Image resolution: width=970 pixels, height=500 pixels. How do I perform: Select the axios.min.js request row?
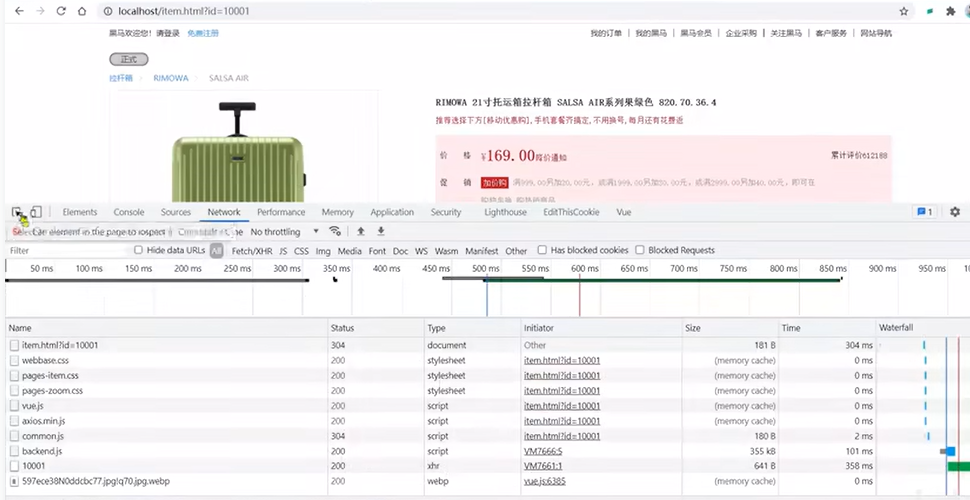click(x=485, y=421)
